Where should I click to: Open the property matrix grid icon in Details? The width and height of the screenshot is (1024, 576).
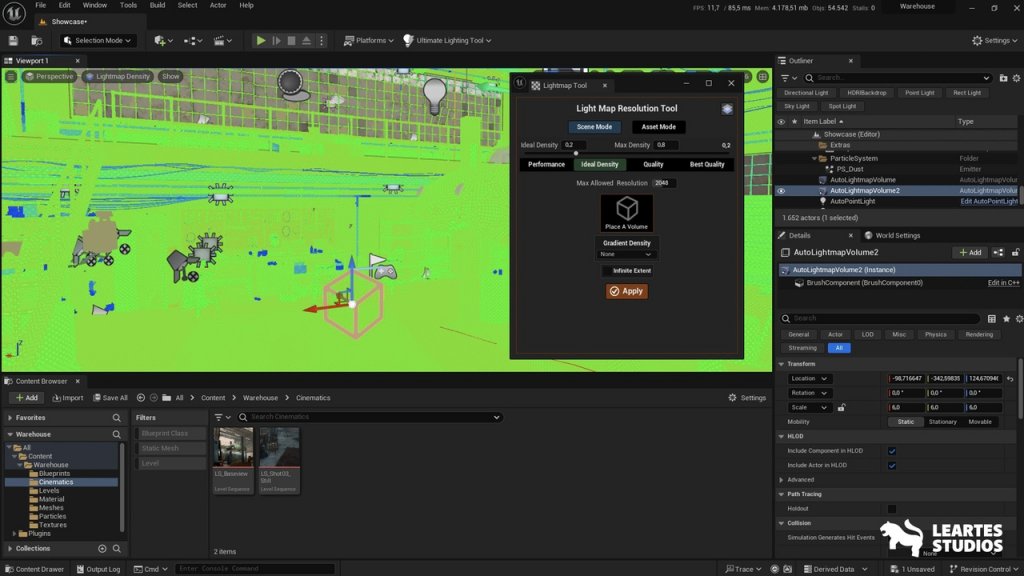coord(991,319)
